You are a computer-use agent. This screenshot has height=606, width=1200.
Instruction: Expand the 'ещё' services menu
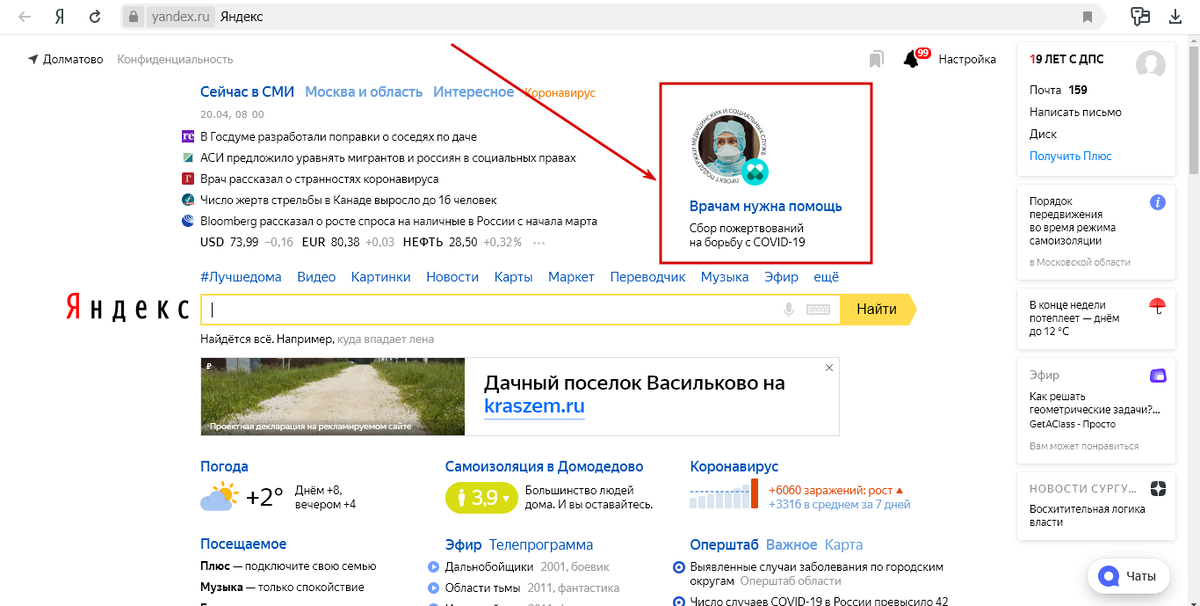826,277
